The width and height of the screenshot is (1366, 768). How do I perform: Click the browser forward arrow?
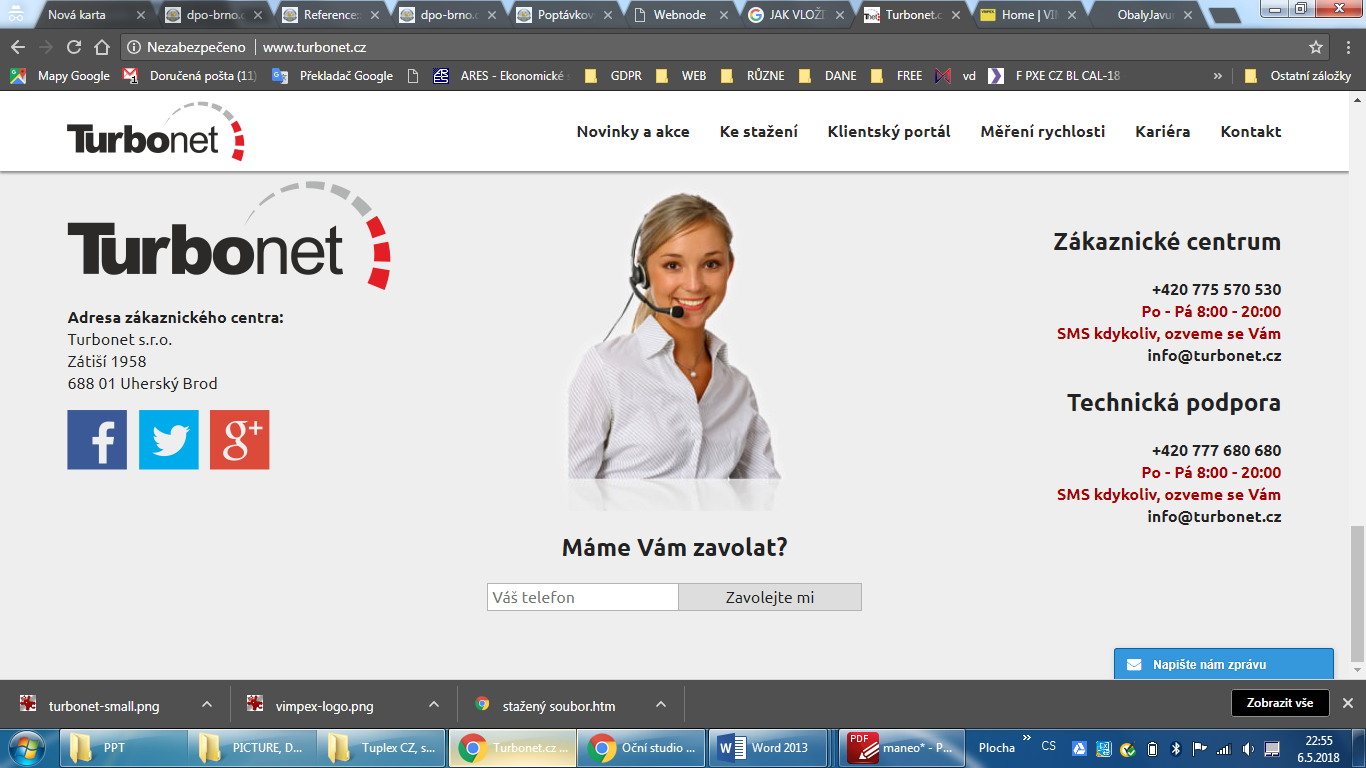pyautogui.click(x=46, y=47)
